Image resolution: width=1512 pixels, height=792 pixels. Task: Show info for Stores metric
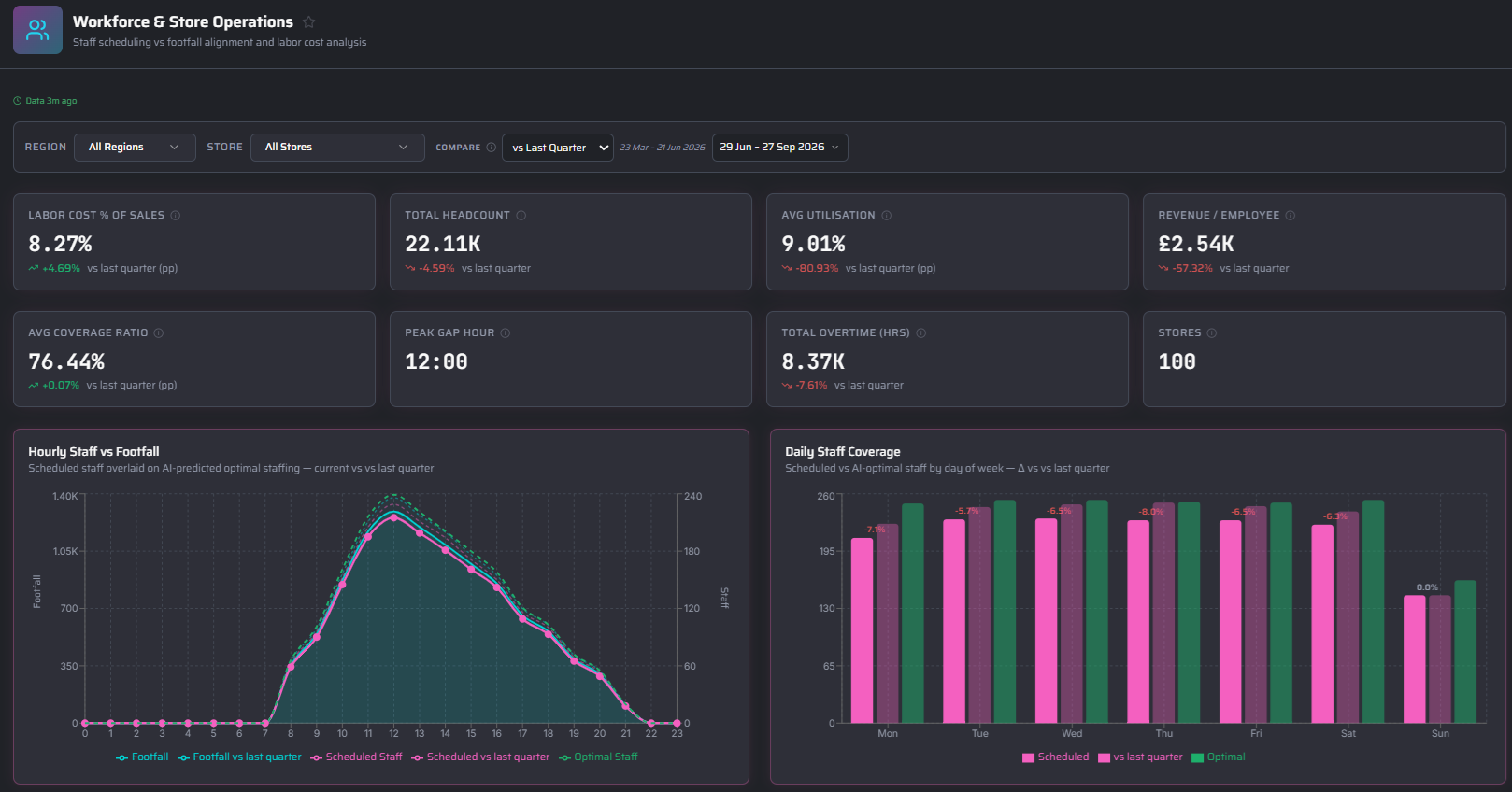point(1212,333)
